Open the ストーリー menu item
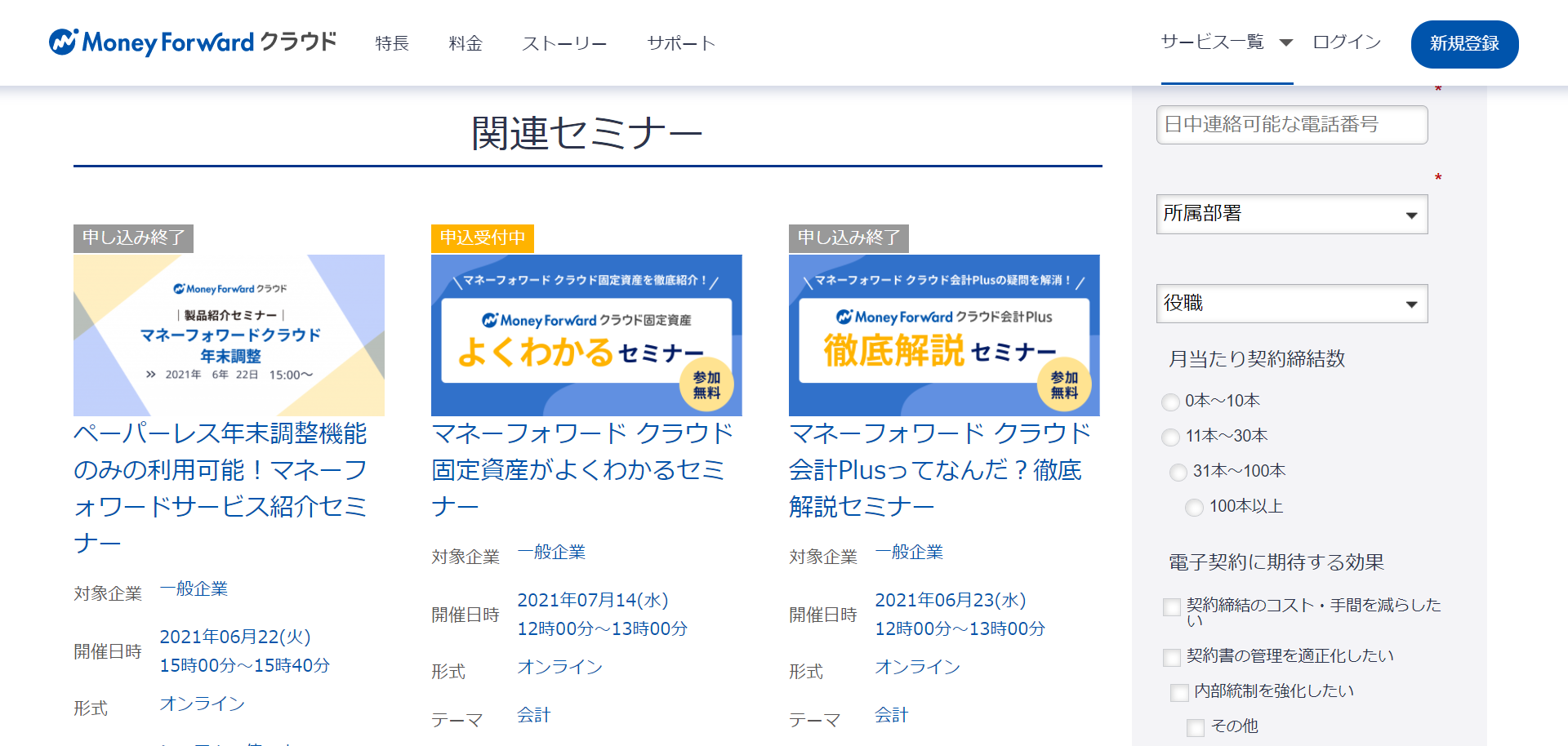The image size is (1568, 746). [x=564, y=43]
